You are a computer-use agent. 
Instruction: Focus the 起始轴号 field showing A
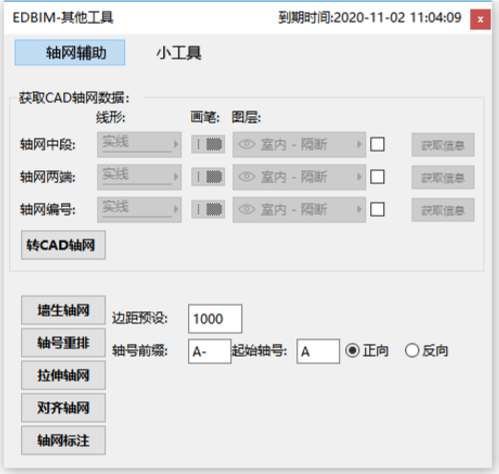[318, 351]
